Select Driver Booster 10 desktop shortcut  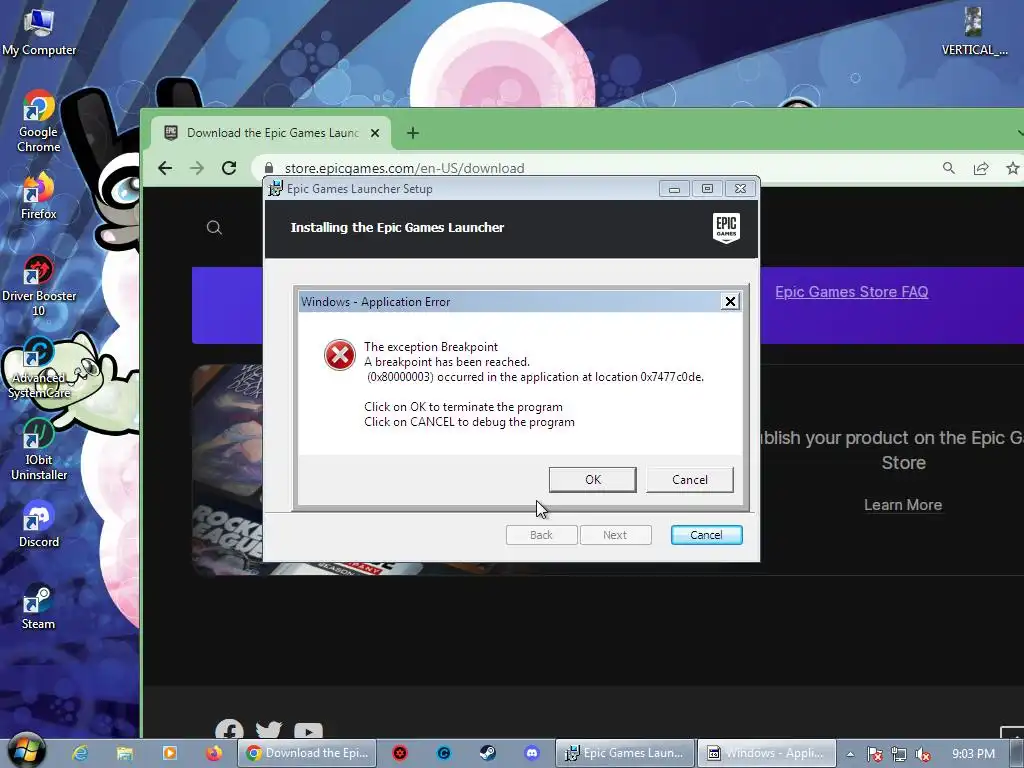[39, 285]
